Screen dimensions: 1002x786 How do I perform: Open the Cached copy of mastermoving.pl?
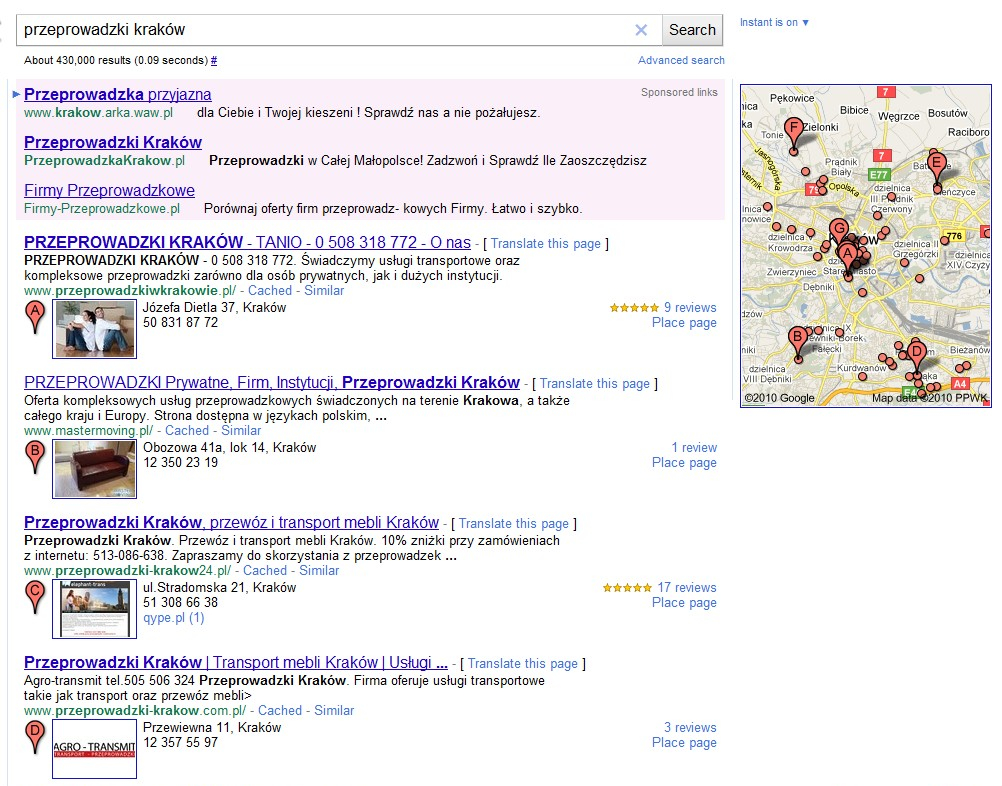click(x=187, y=431)
